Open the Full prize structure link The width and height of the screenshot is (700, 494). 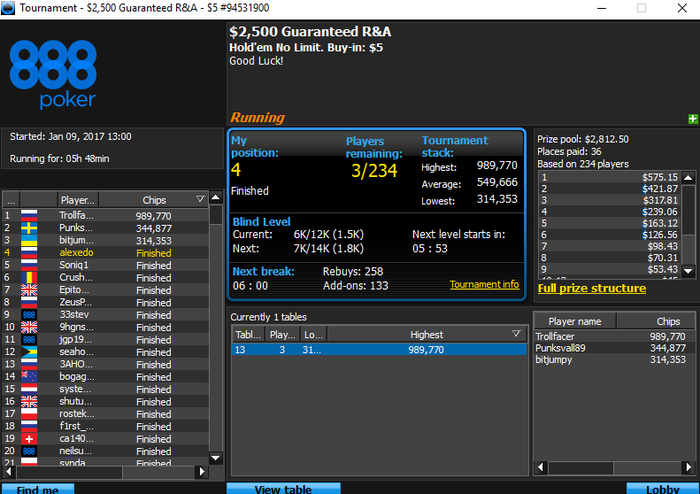pyautogui.click(x=592, y=288)
